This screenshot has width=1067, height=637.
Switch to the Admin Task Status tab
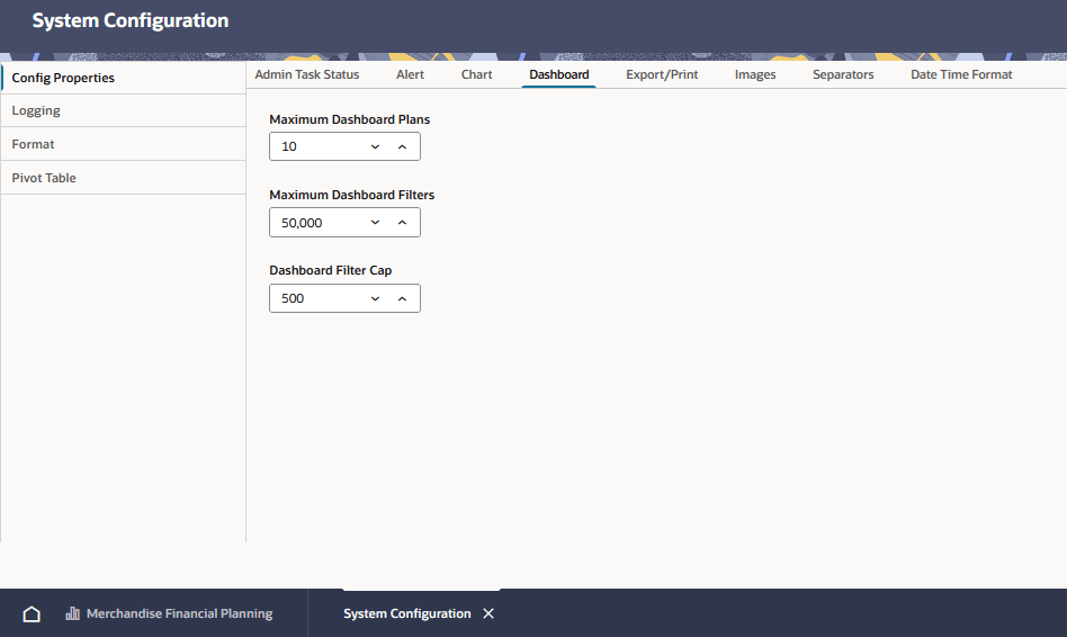(307, 75)
